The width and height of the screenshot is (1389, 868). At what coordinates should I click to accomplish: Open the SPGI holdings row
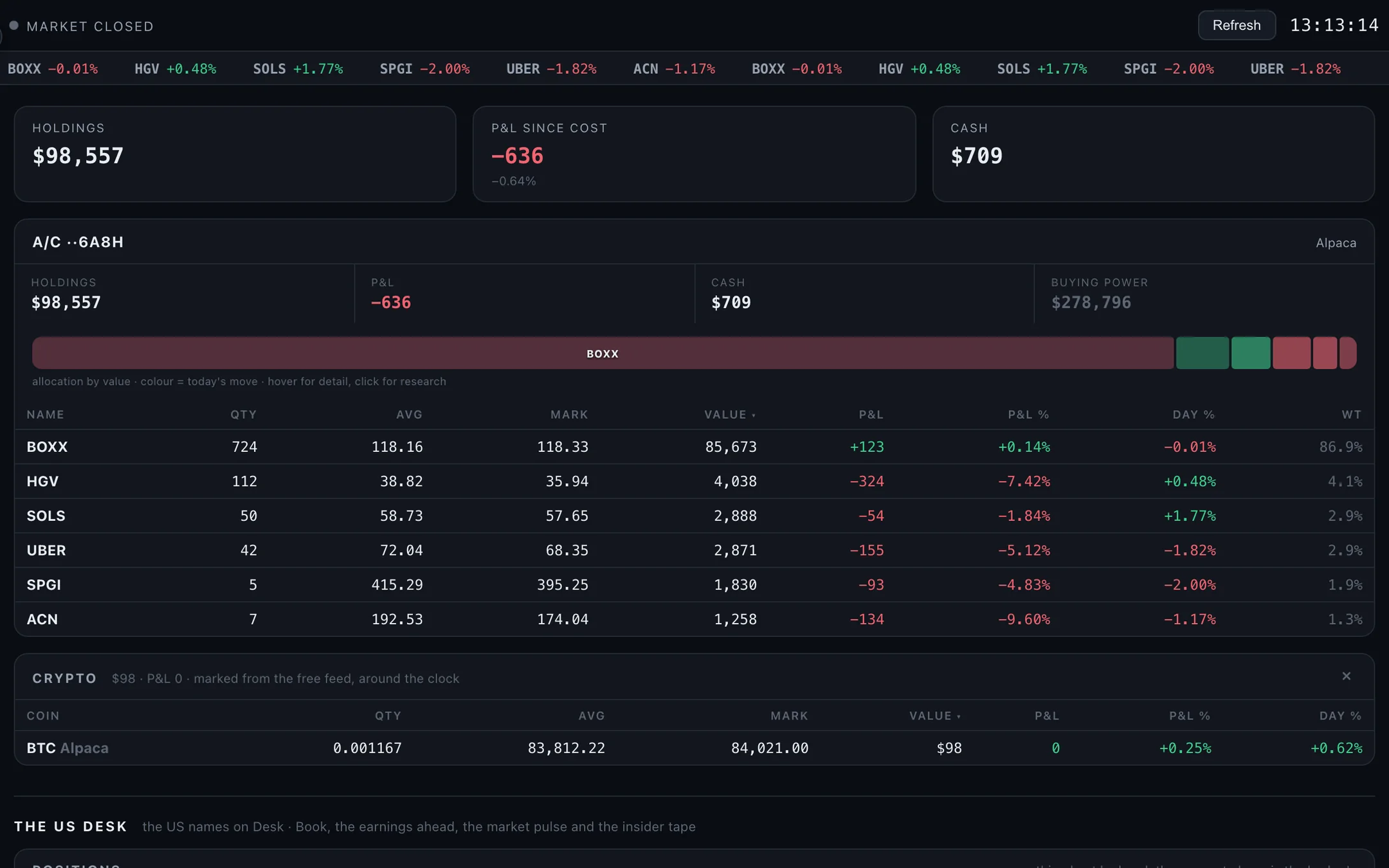[x=694, y=585]
